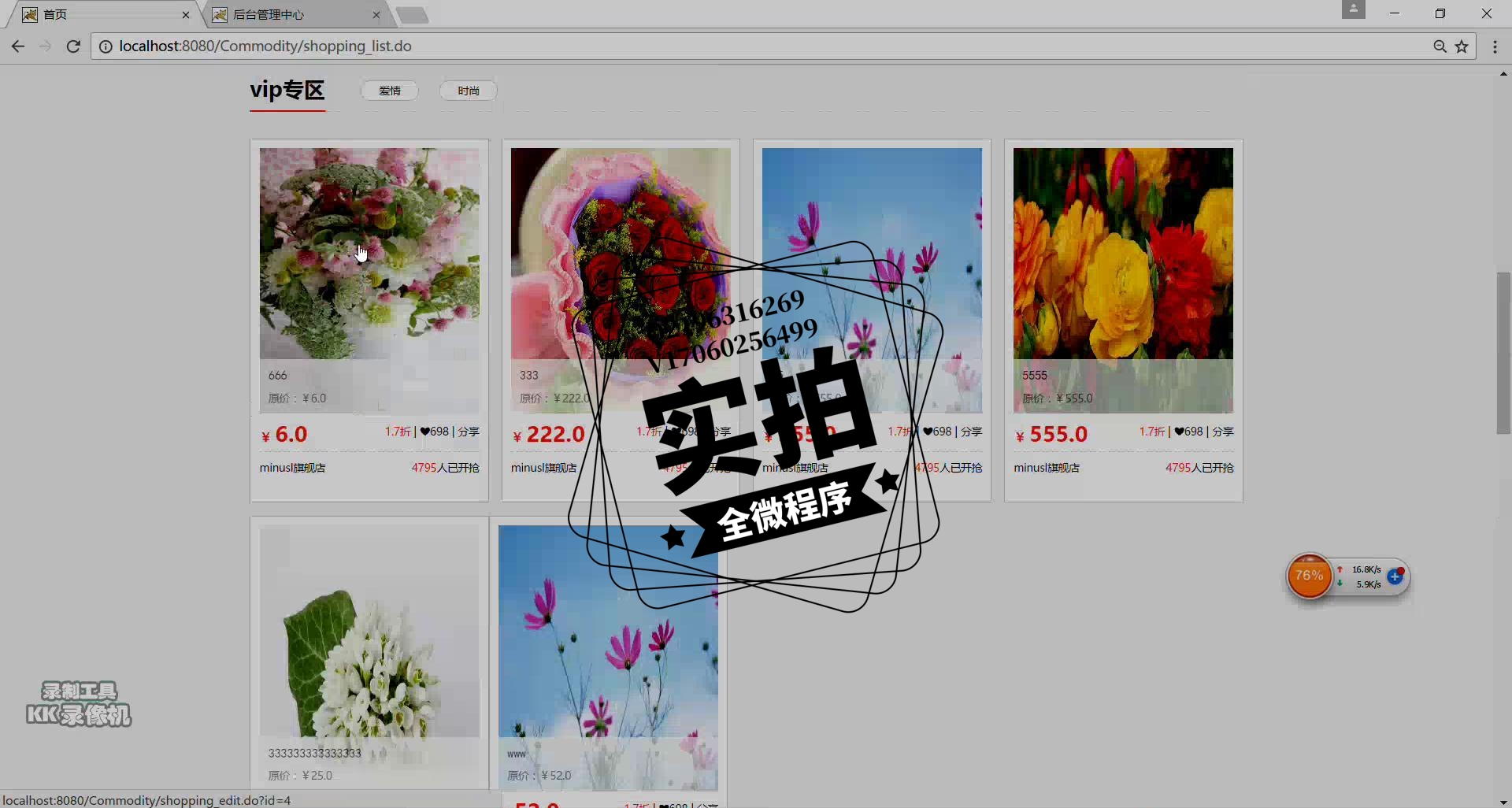Click the 原价：¥6.0 label

click(297, 398)
